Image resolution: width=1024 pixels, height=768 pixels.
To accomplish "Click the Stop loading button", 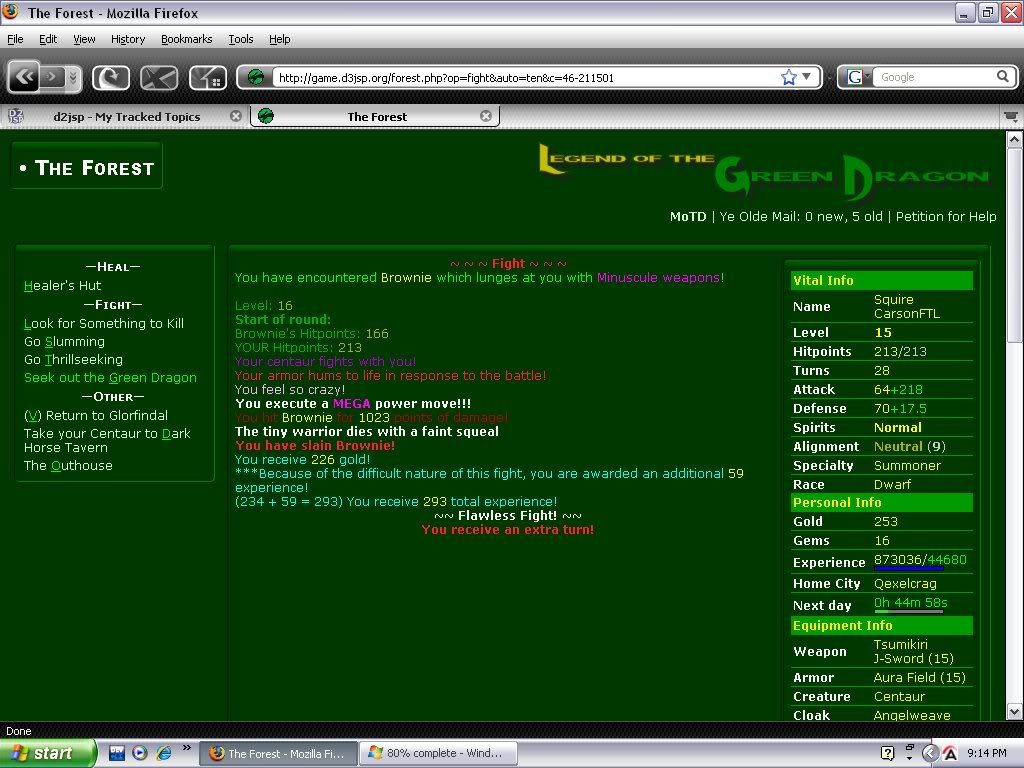I will (x=159, y=77).
